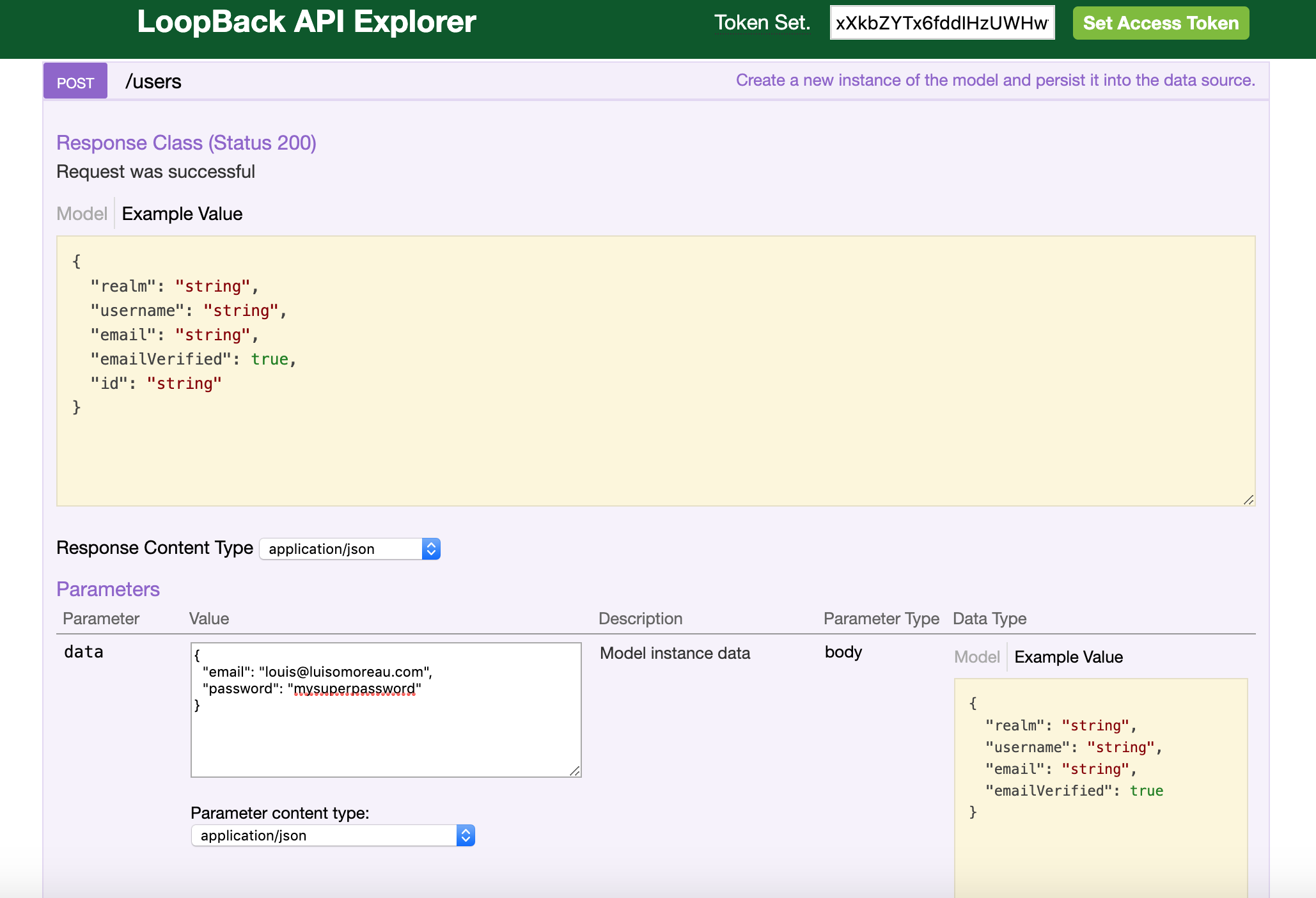Select Example Value tab under Response Class
1316x898 pixels.
[x=182, y=214]
